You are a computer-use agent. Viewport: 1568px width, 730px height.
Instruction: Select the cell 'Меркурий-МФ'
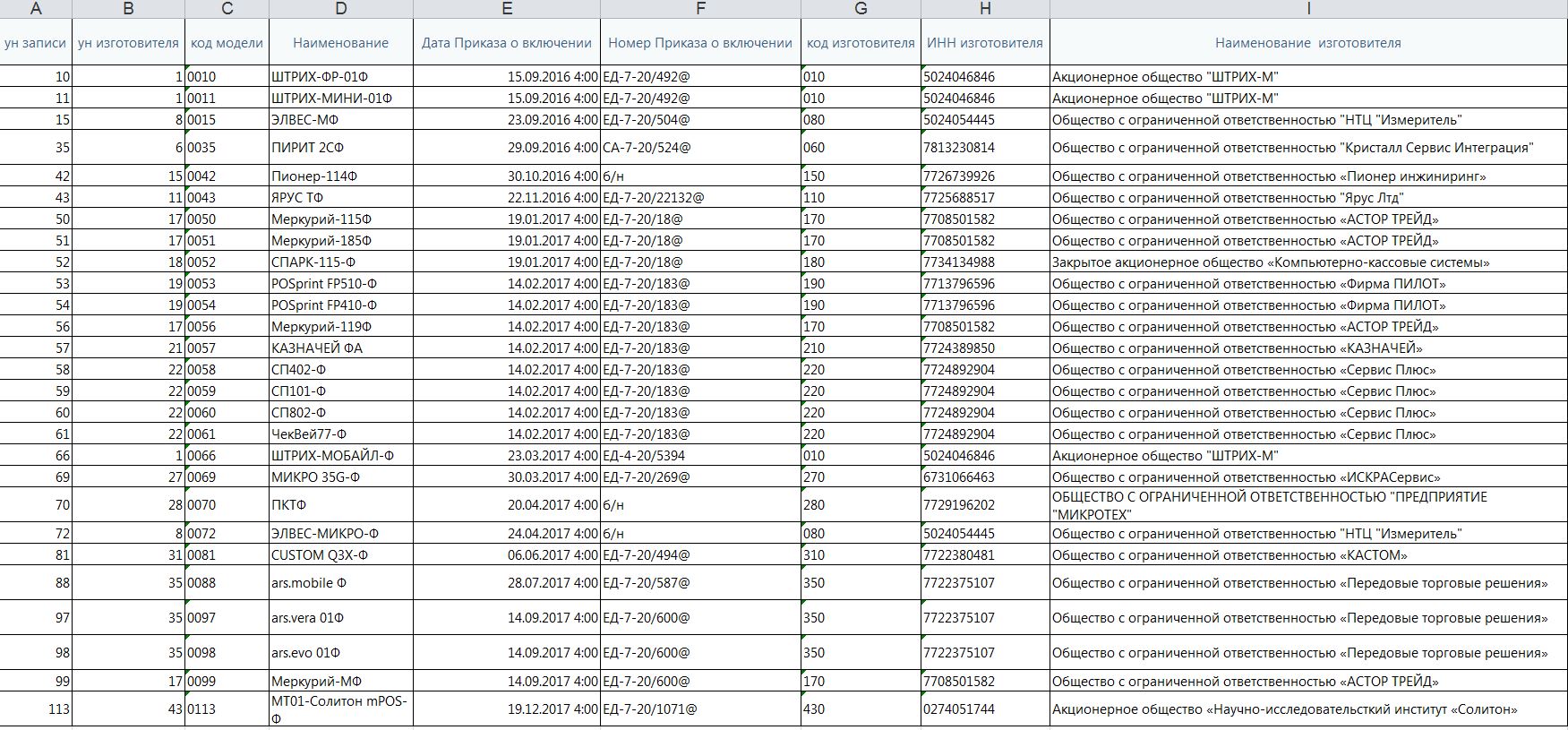(341, 681)
